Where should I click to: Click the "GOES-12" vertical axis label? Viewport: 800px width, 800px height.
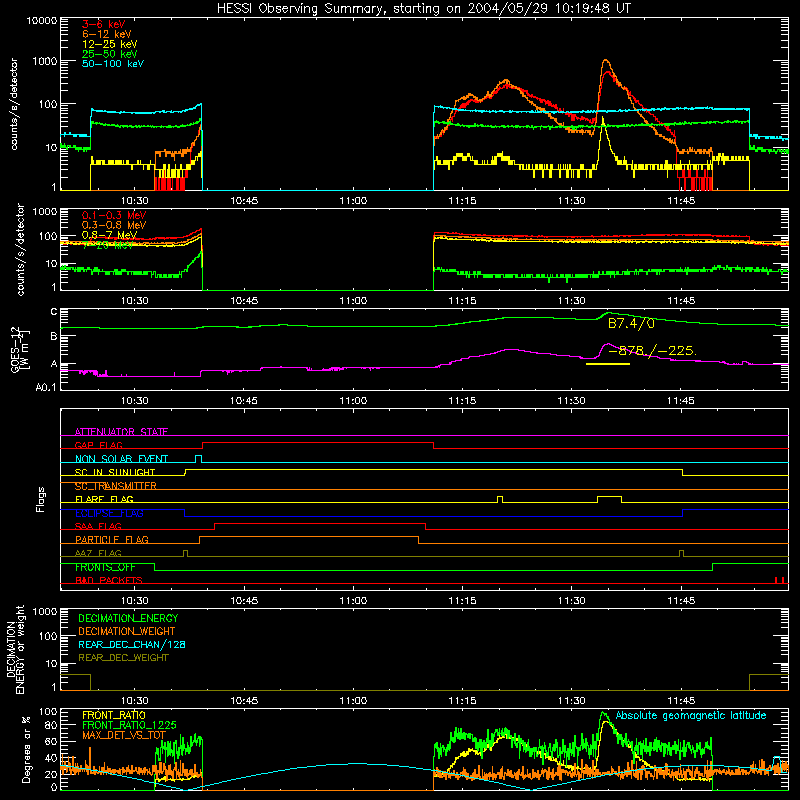click(x=15, y=349)
